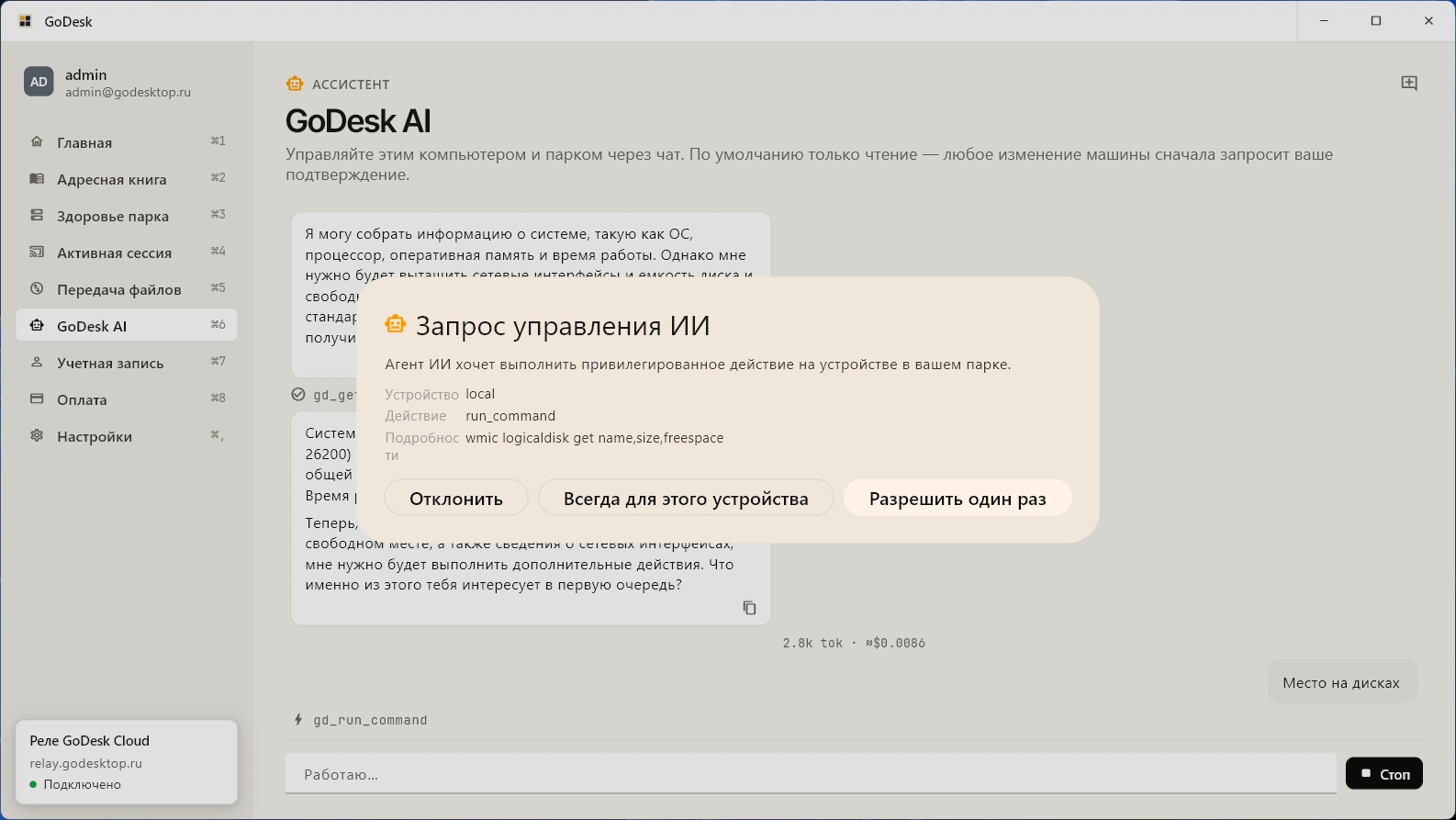Click the GoDesk app logo in the title bar
The image size is (1456, 820).
(26, 21)
